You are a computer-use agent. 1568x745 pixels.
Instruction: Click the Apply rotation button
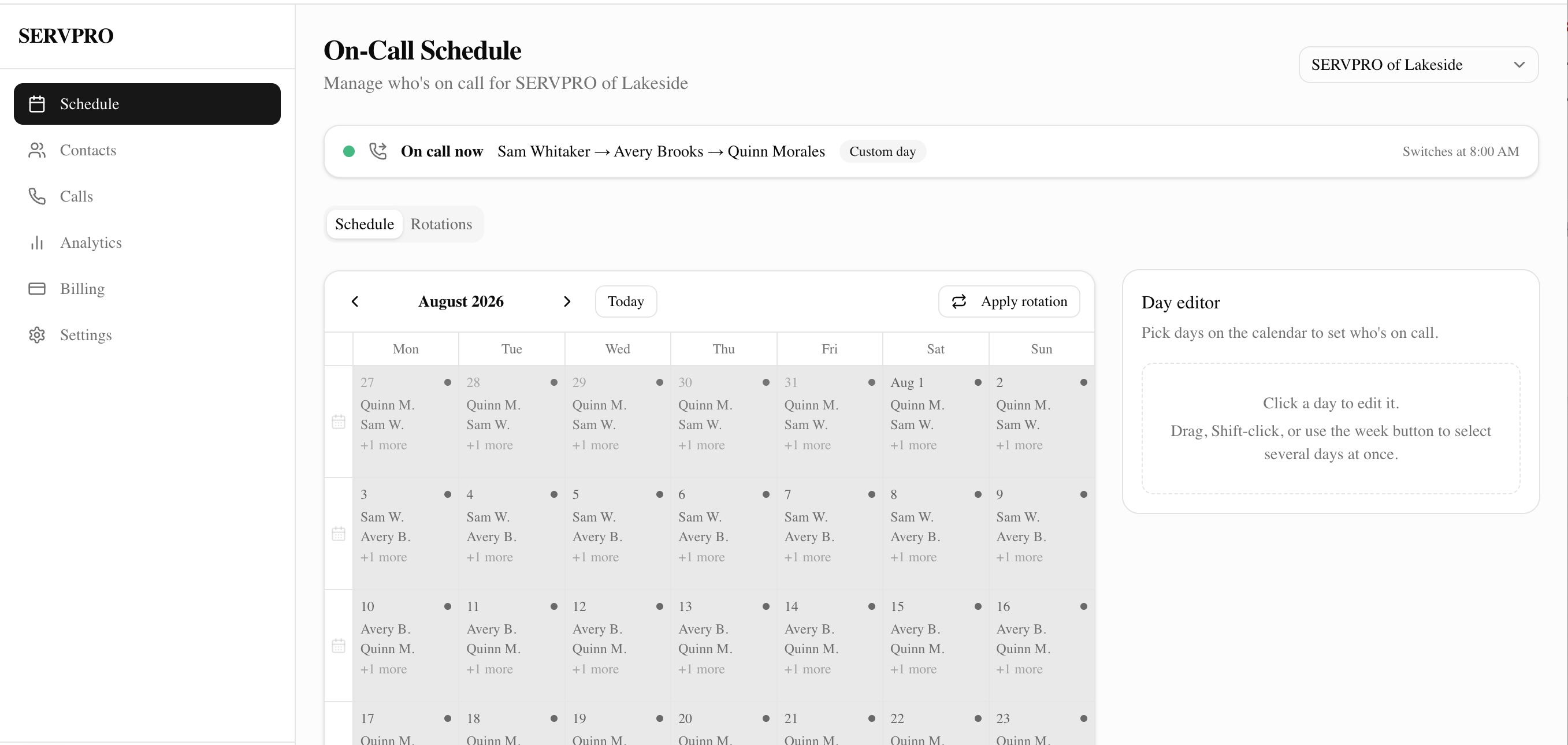click(1009, 301)
